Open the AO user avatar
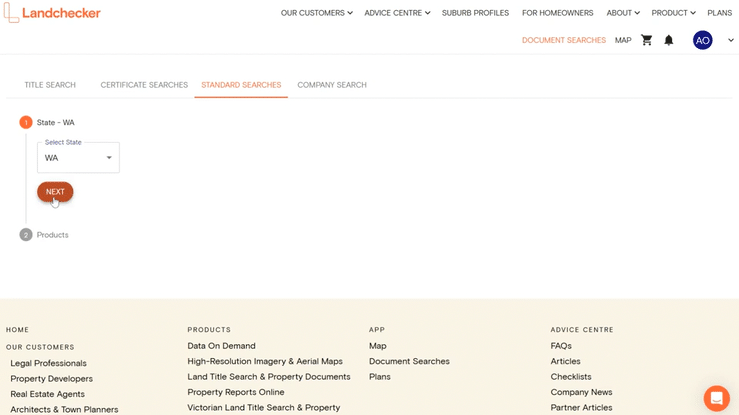Screen dimensions: 739x415 [x=702, y=40]
